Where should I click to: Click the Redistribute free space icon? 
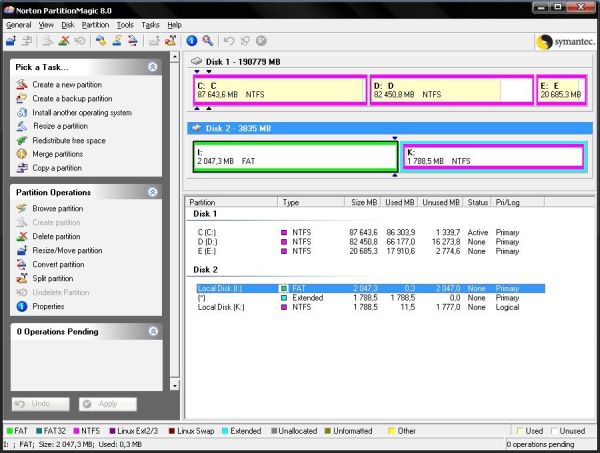22,140
